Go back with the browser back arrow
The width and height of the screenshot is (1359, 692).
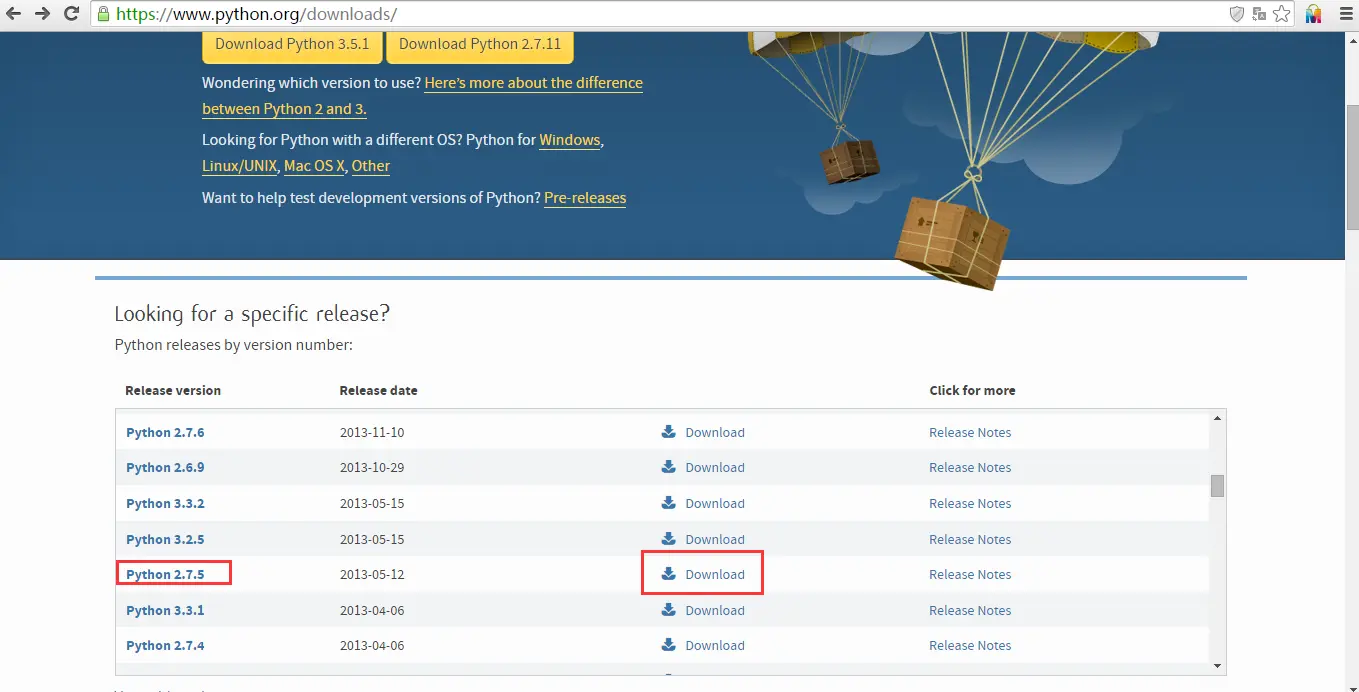pos(14,14)
